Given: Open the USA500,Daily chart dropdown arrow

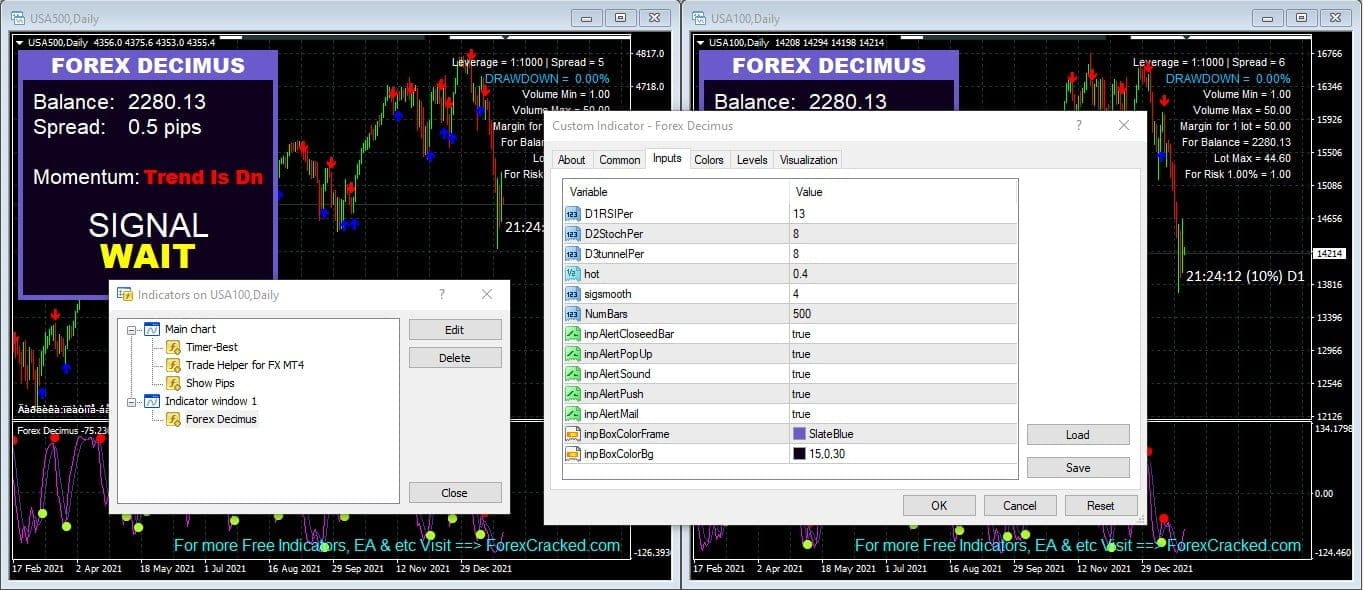Looking at the screenshot, I should (20, 42).
